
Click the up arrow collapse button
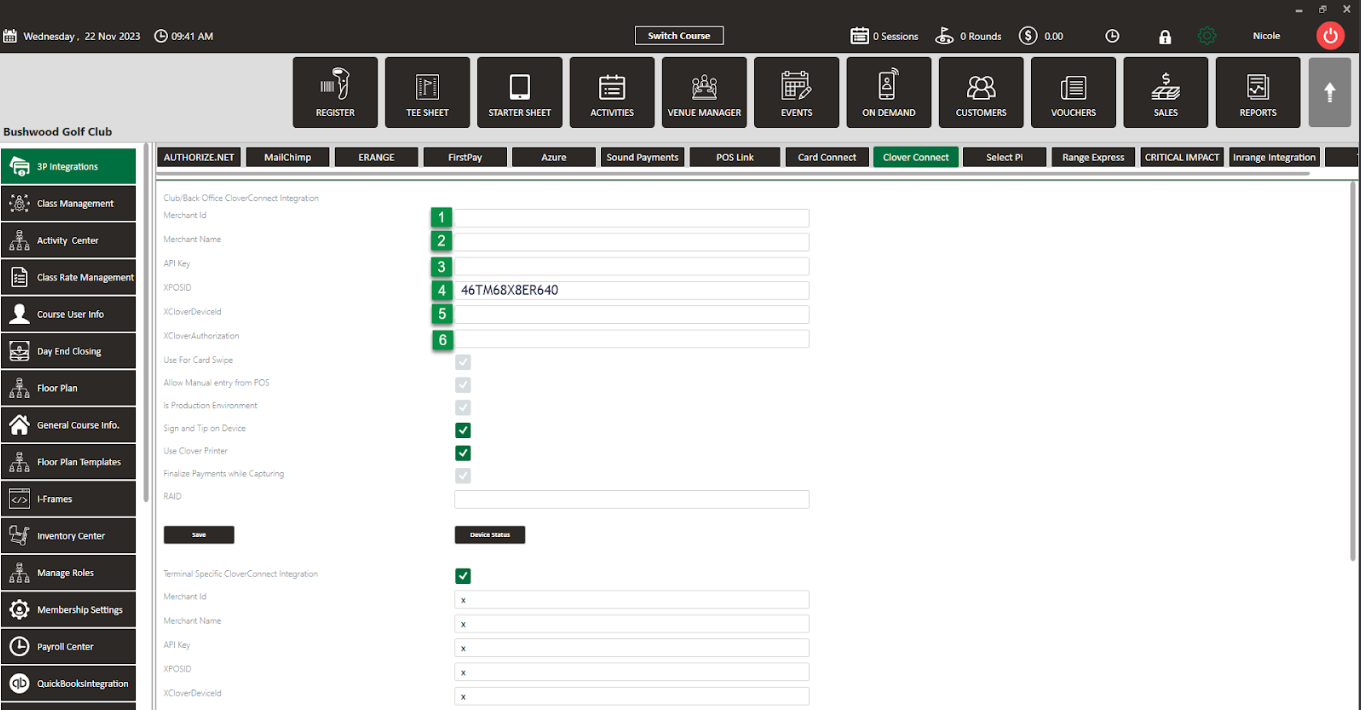1330,92
